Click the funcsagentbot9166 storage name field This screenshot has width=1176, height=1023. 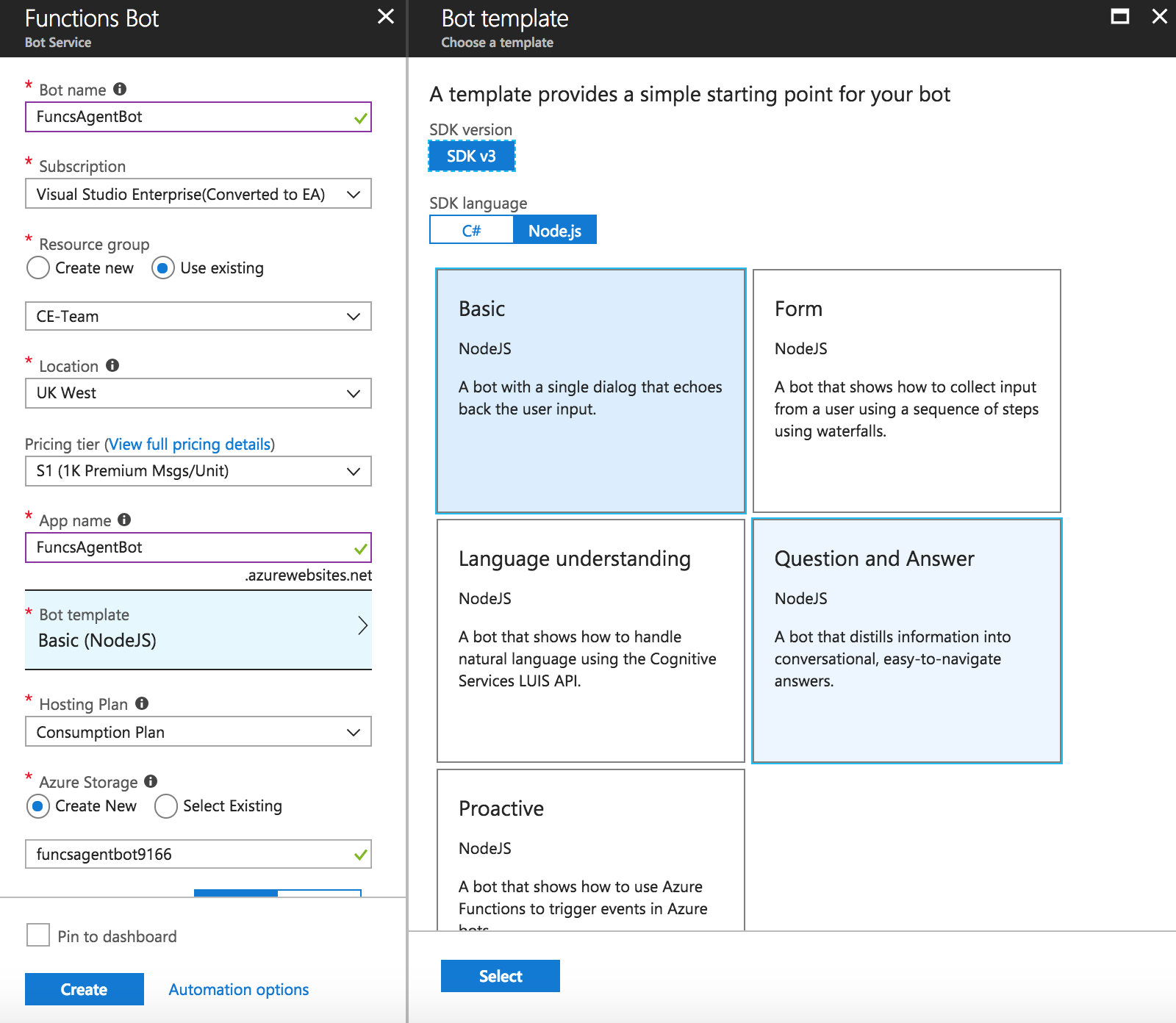coord(198,854)
